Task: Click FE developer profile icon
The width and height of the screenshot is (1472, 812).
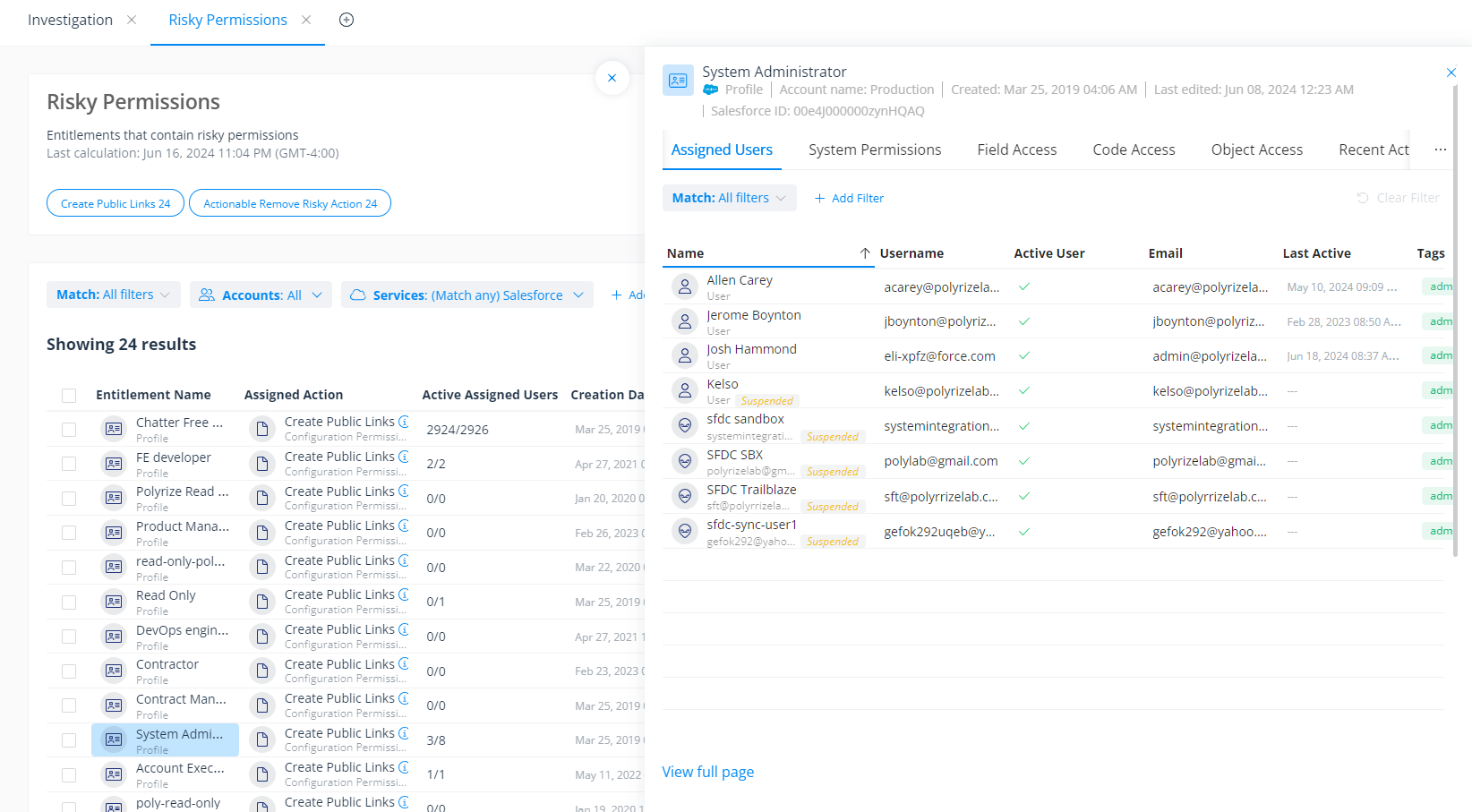Action: coord(114,464)
